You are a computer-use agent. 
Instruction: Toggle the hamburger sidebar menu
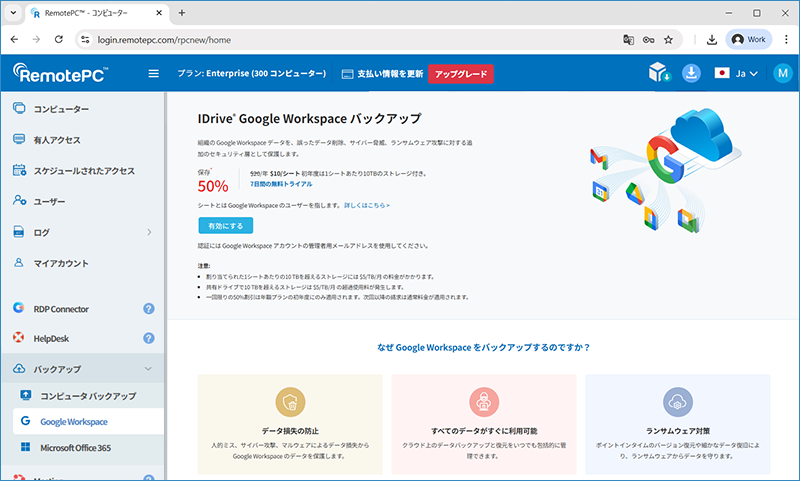tap(154, 73)
